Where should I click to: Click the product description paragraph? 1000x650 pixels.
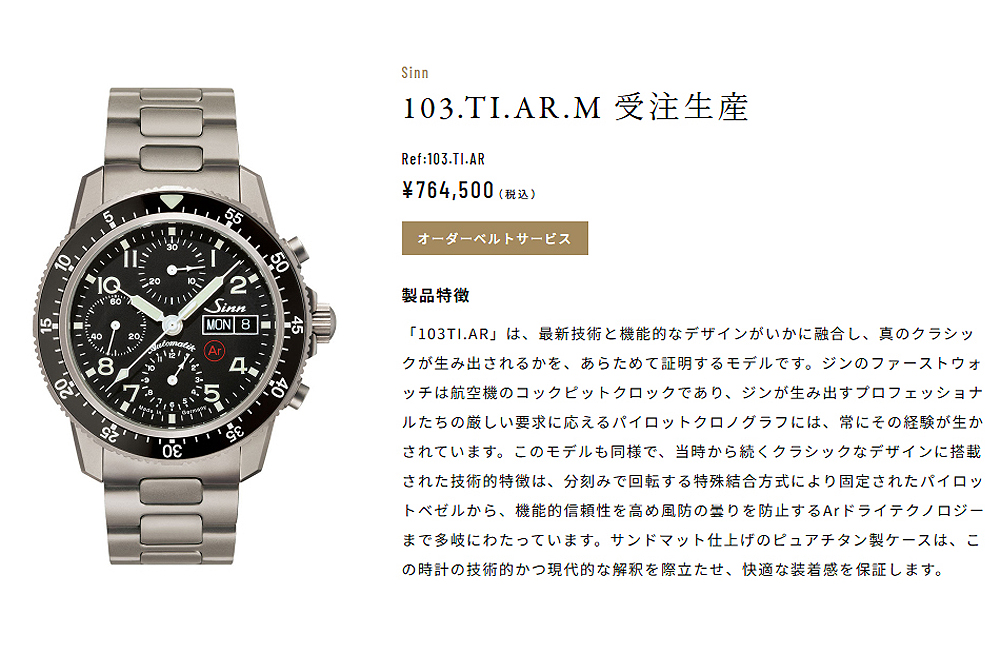click(692, 452)
